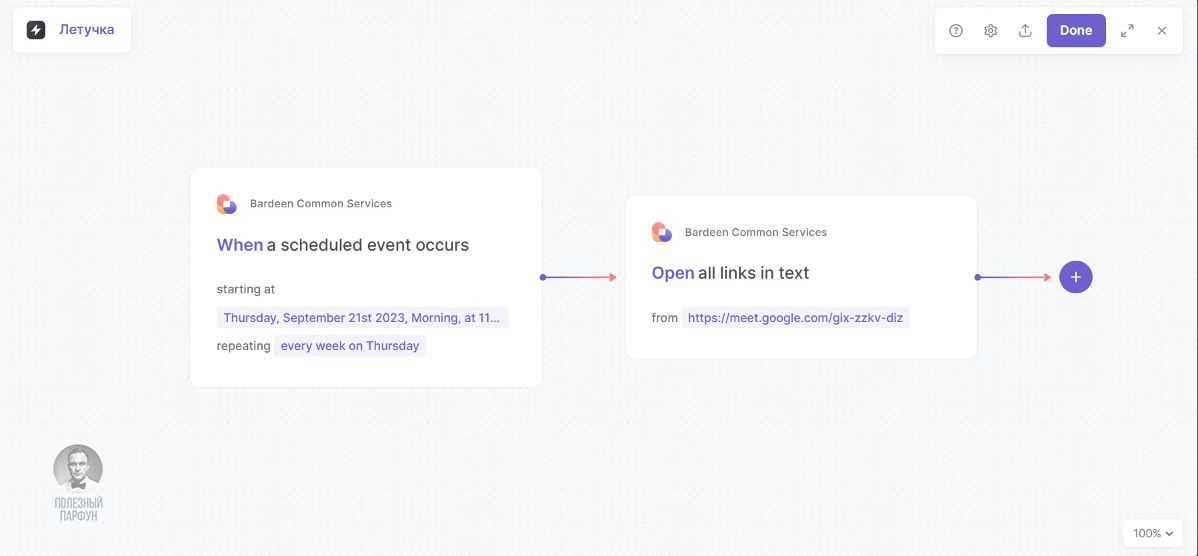The image size is (1198, 556).
Task: Click Bardeen logo in Open links card
Action: pos(662,232)
